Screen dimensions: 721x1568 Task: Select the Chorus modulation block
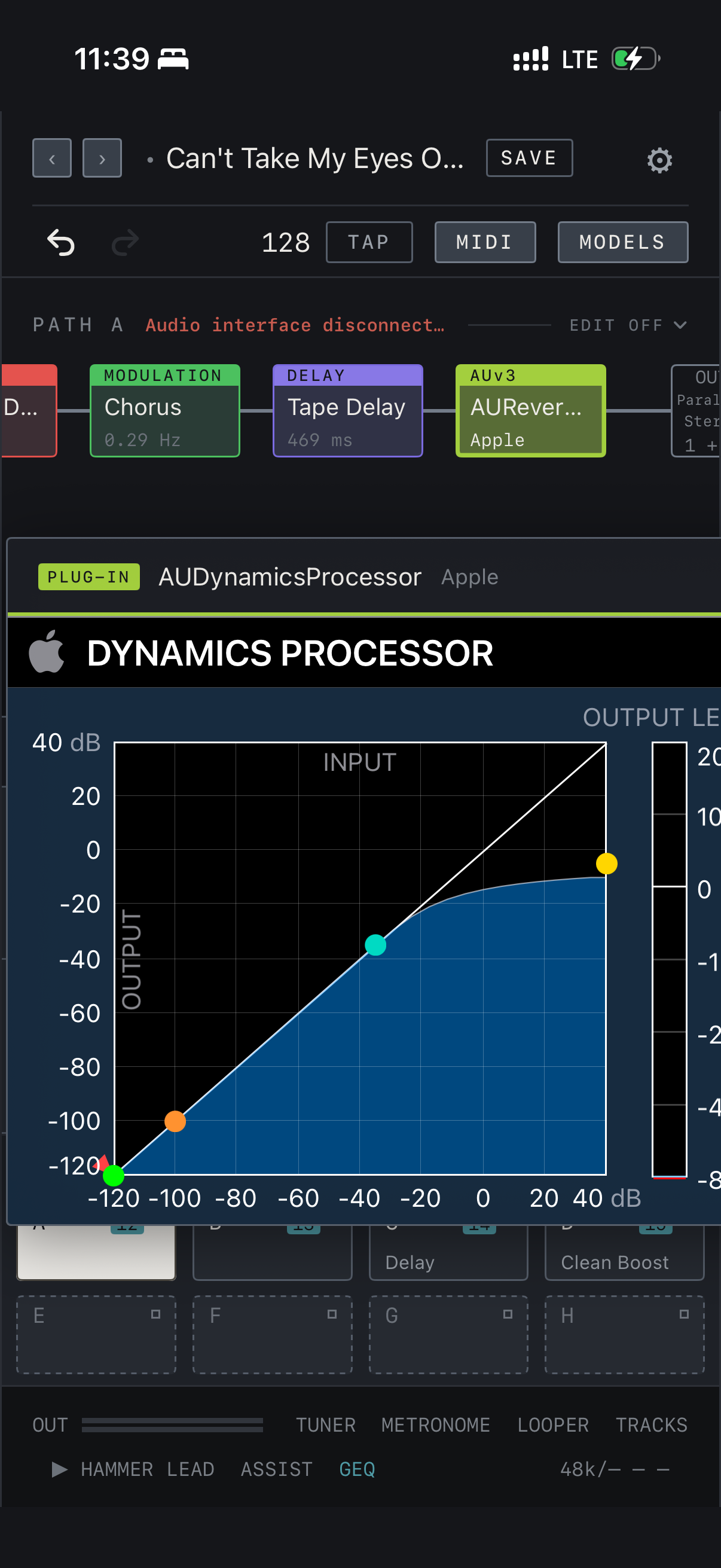tap(165, 410)
